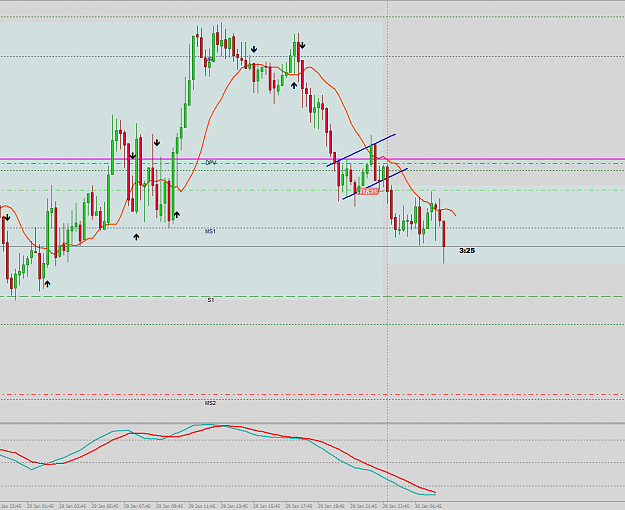The width and height of the screenshot is (625, 510).
Task: Click the 29 Jan 23:45 time axis label
Action: [396, 506]
